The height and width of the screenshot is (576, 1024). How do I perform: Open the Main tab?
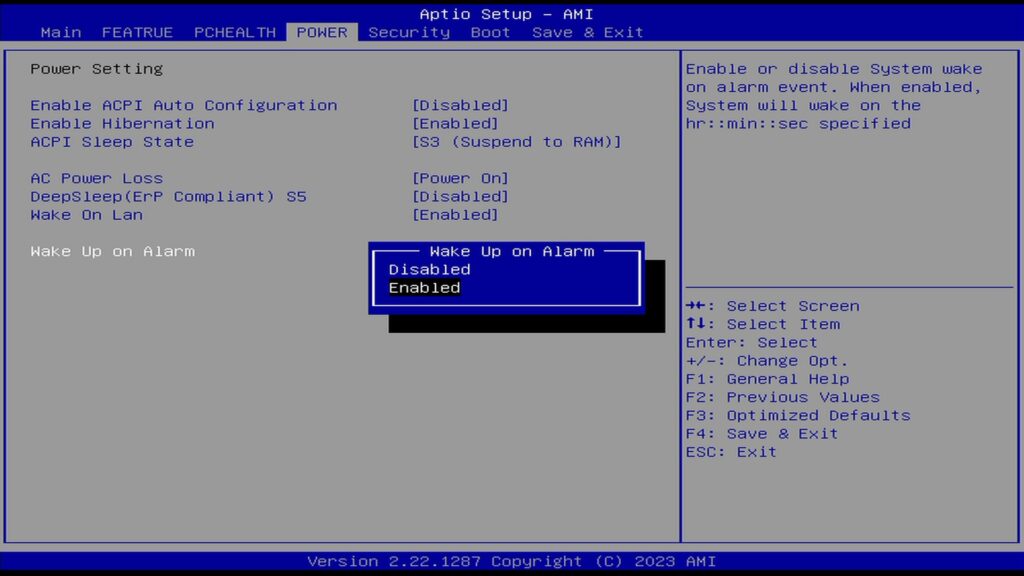pyautogui.click(x=61, y=32)
